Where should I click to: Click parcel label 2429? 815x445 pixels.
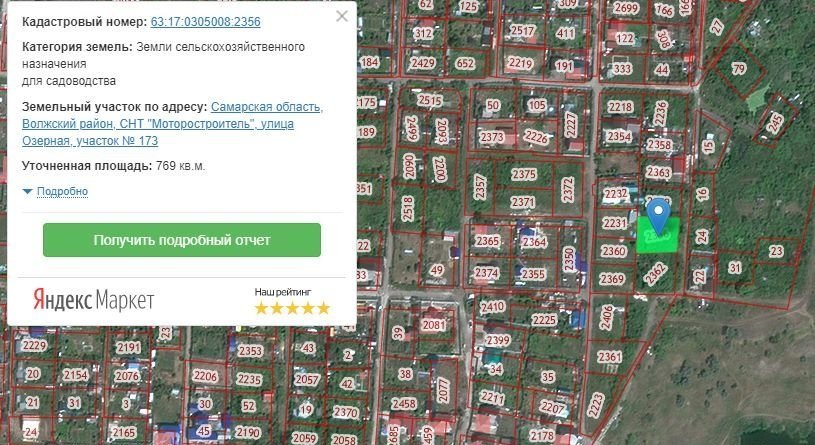423,64
